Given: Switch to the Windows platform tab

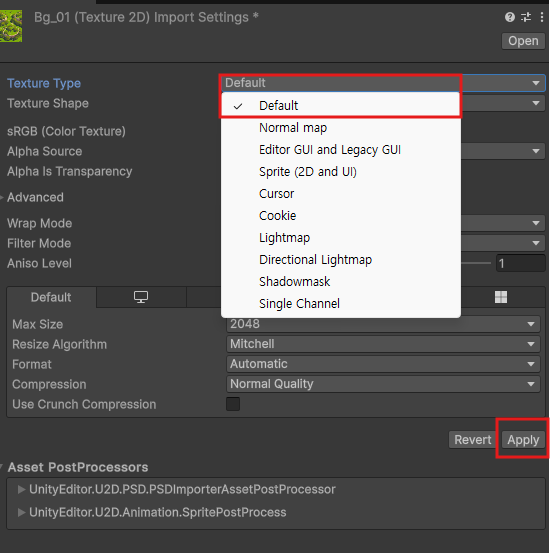Looking at the screenshot, I should point(501,297).
